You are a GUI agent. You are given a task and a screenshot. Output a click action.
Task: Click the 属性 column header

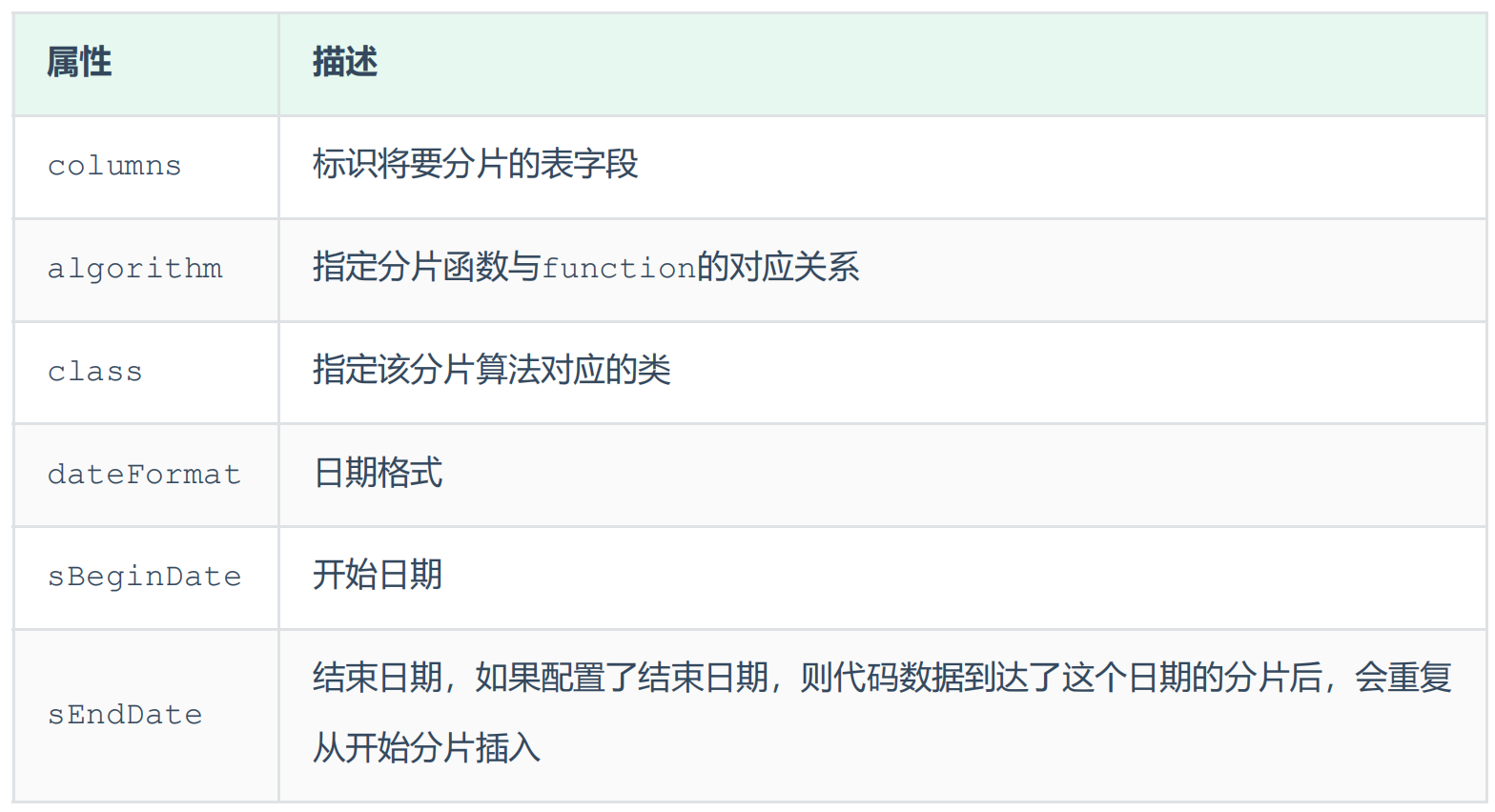click(x=79, y=63)
